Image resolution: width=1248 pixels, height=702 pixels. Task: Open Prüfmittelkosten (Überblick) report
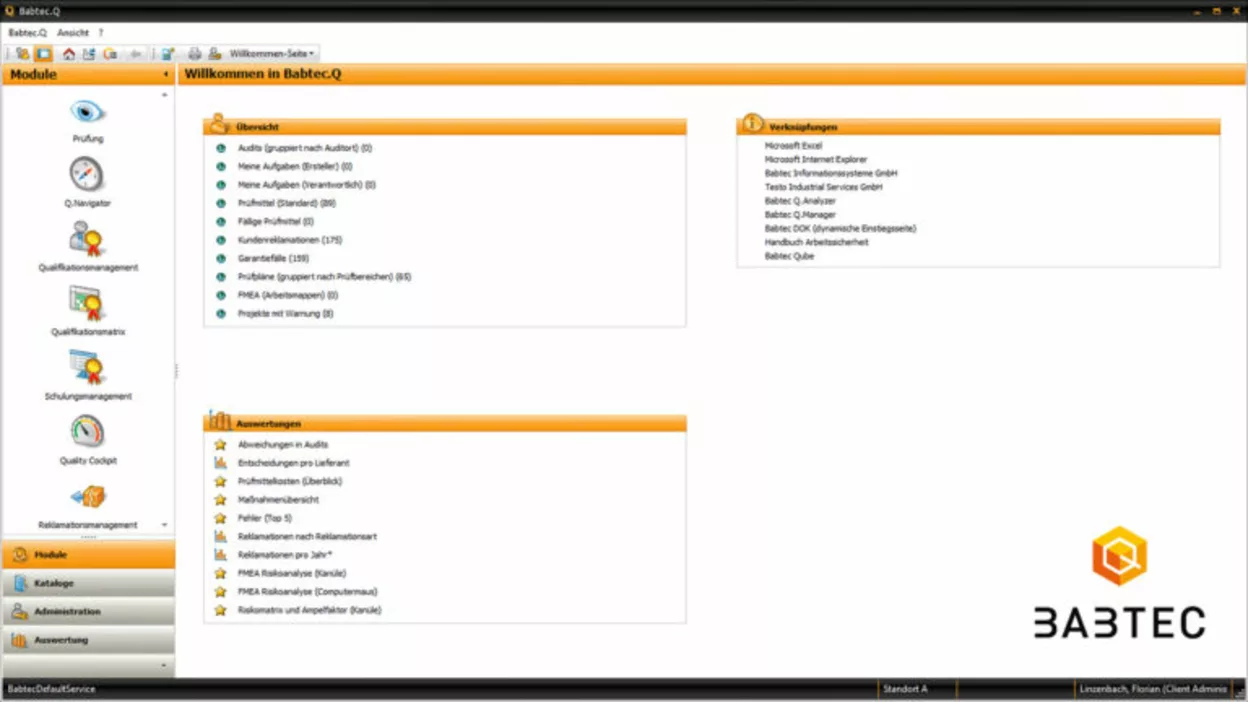tap(292, 481)
